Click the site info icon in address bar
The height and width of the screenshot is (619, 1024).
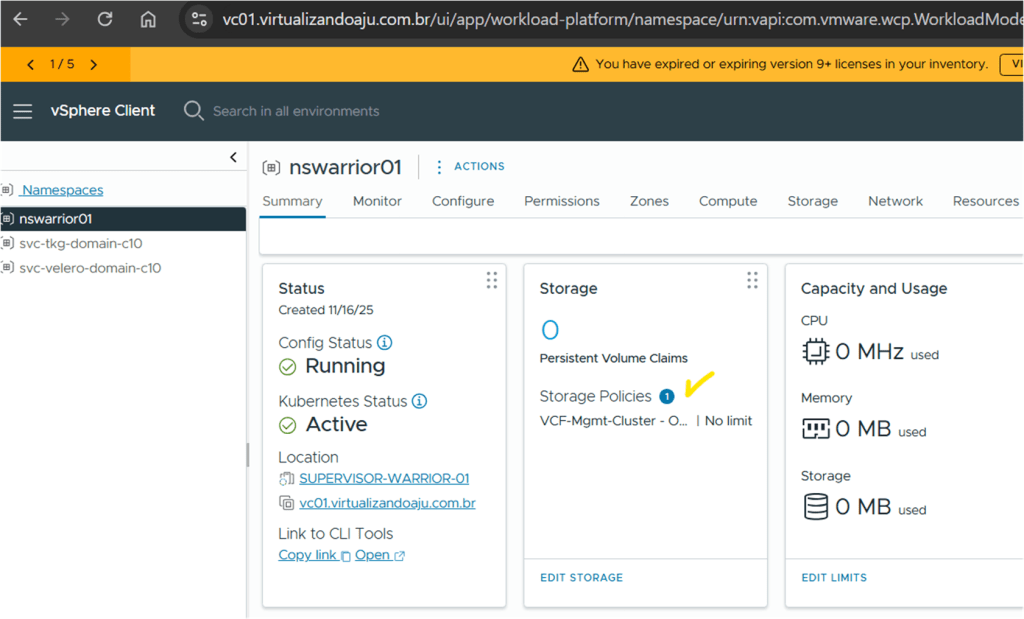coord(198,19)
